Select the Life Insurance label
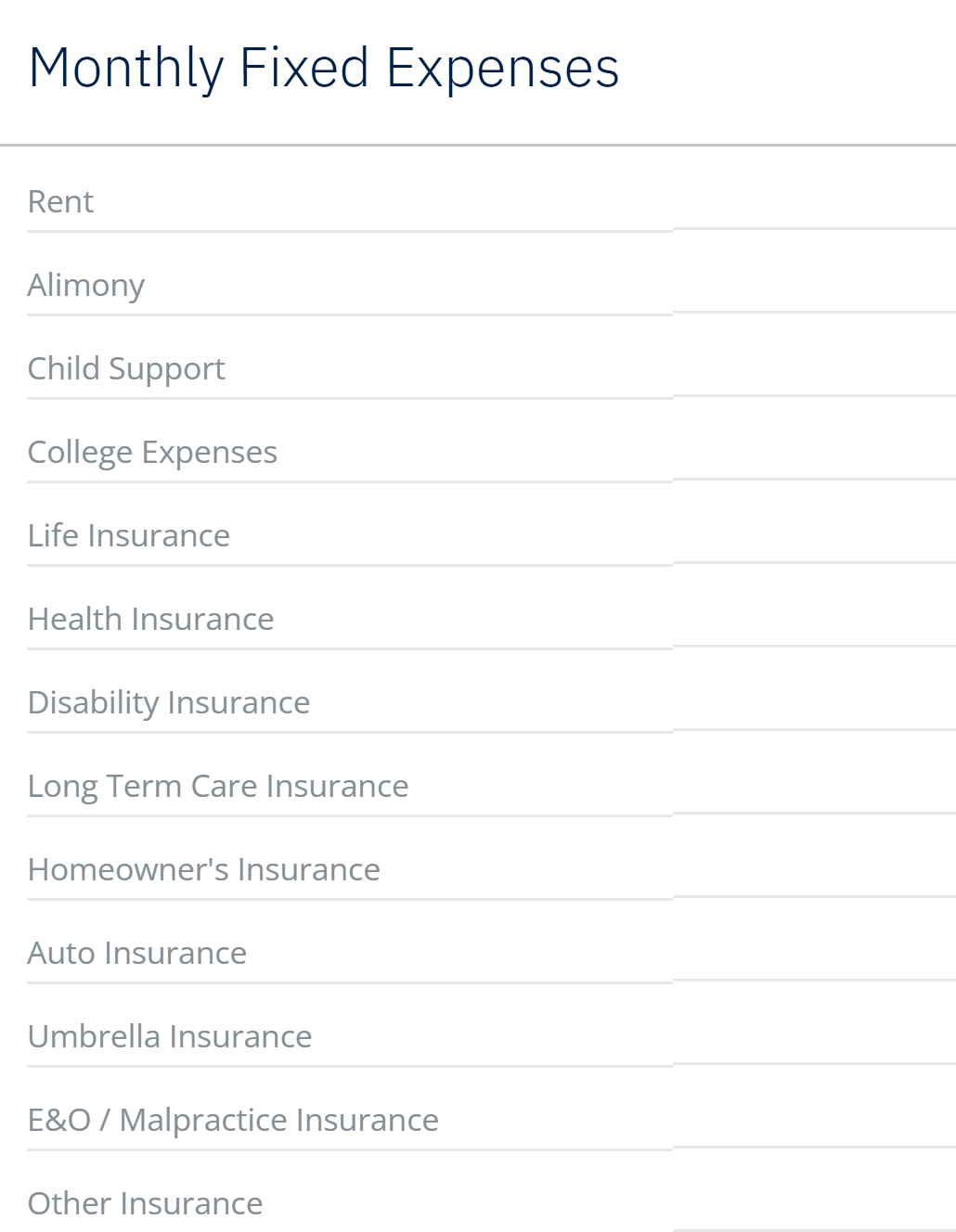The height and width of the screenshot is (1232, 956). coord(128,535)
